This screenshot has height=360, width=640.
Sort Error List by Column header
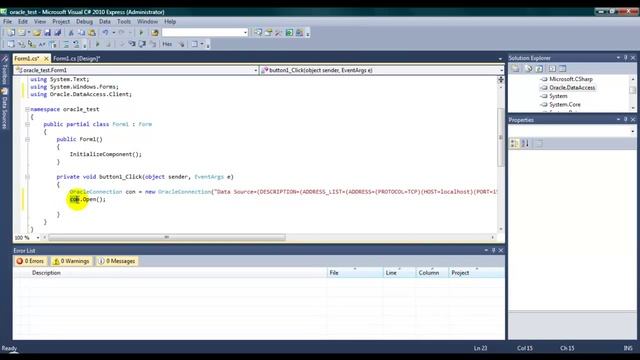pos(432,273)
